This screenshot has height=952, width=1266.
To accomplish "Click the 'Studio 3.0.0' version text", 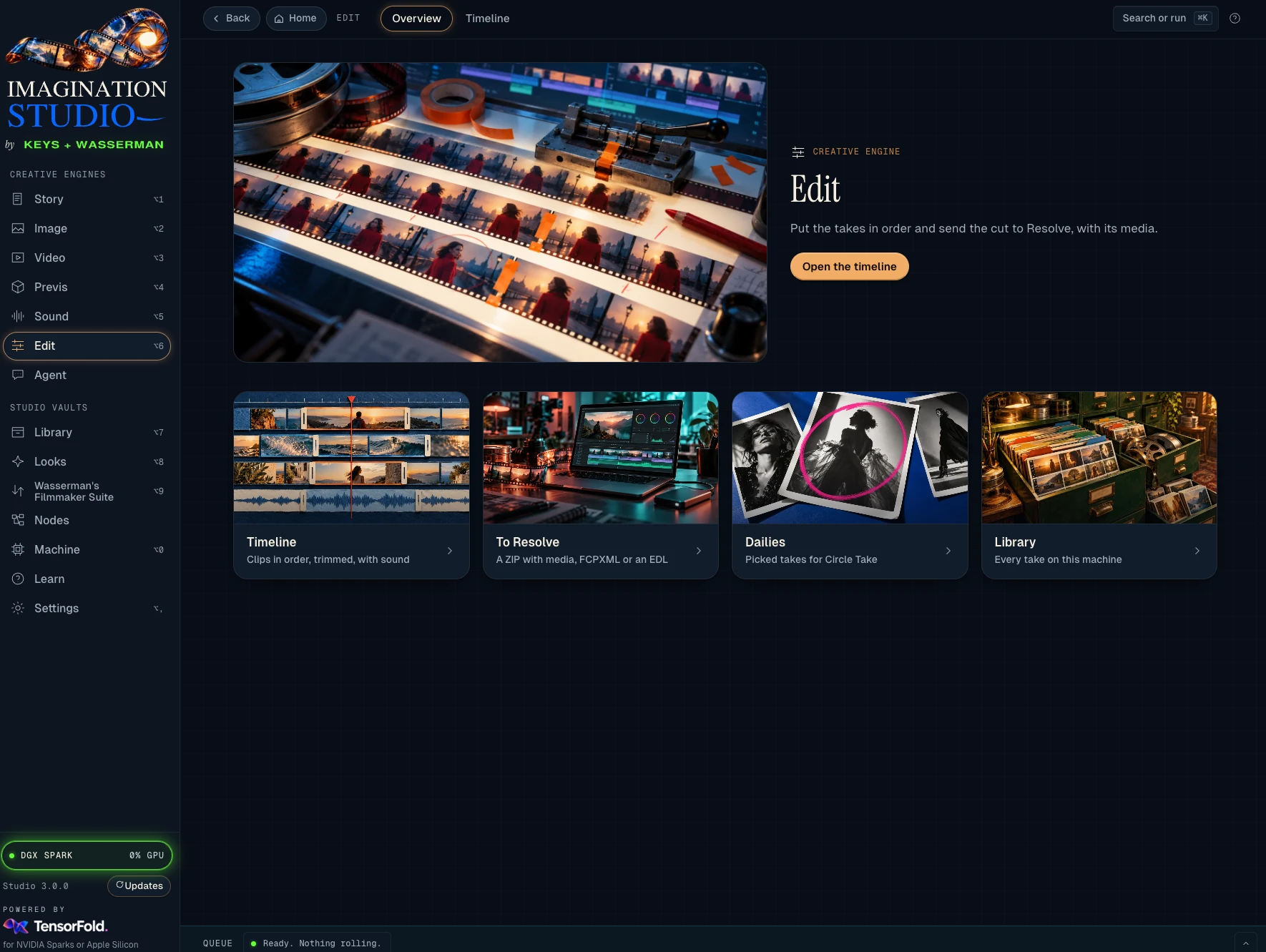I will coord(36,886).
